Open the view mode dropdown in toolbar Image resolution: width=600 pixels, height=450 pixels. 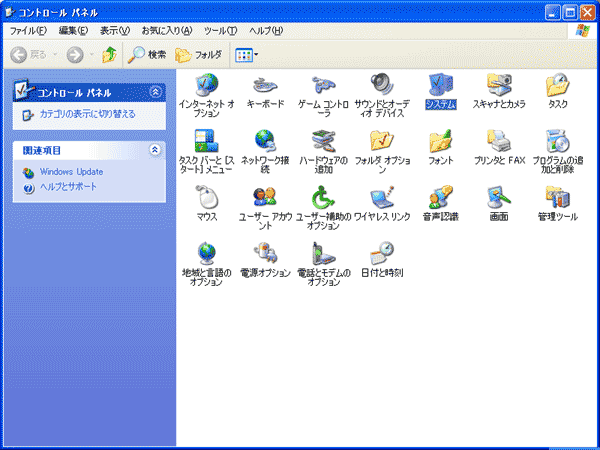[246, 54]
